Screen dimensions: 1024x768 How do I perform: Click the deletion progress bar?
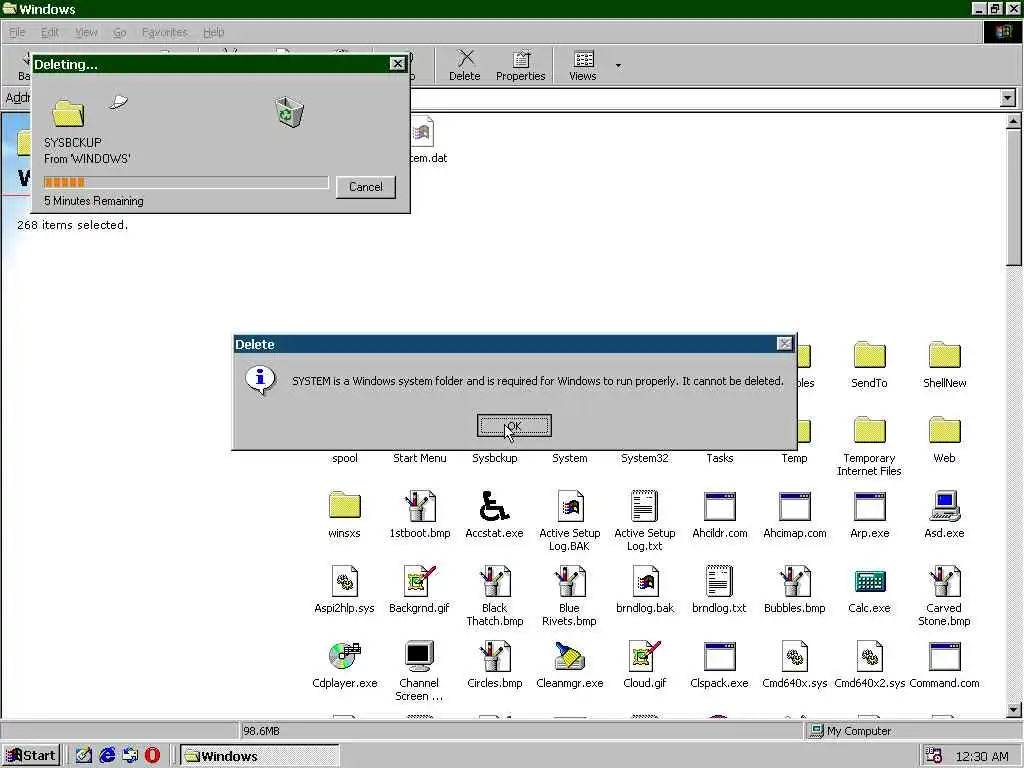coord(186,182)
